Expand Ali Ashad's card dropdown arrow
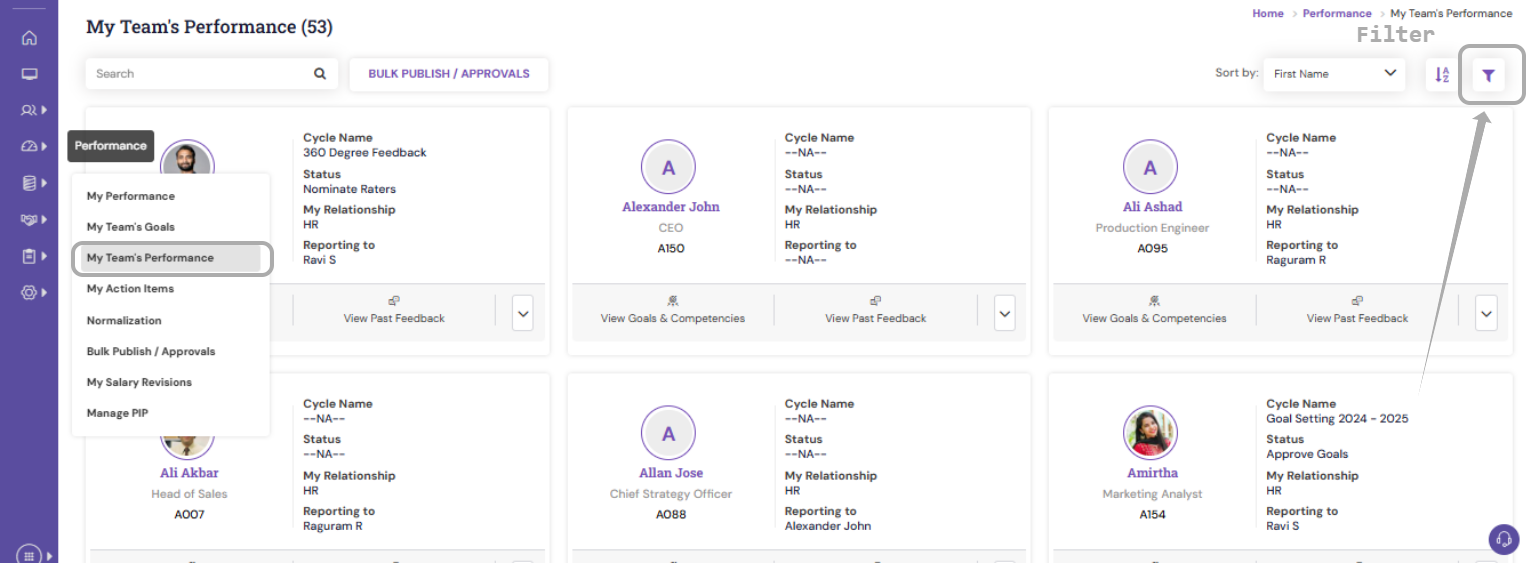Screen dimensions: 1531x563 point(1487,313)
